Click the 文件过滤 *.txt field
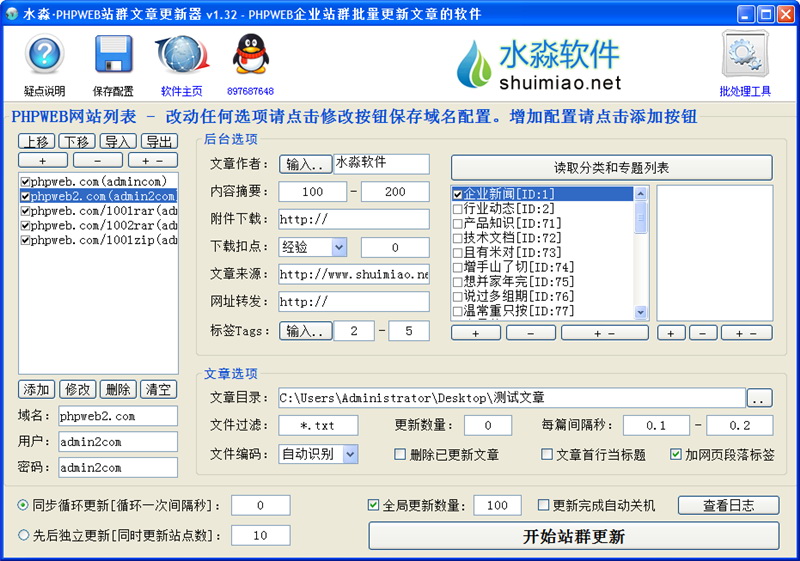 [x=318, y=425]
